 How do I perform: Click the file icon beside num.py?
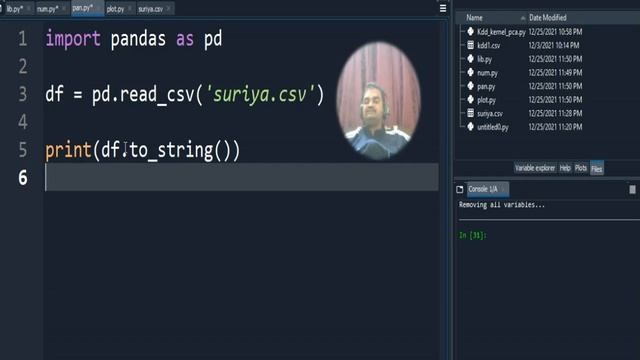[471, 73]
